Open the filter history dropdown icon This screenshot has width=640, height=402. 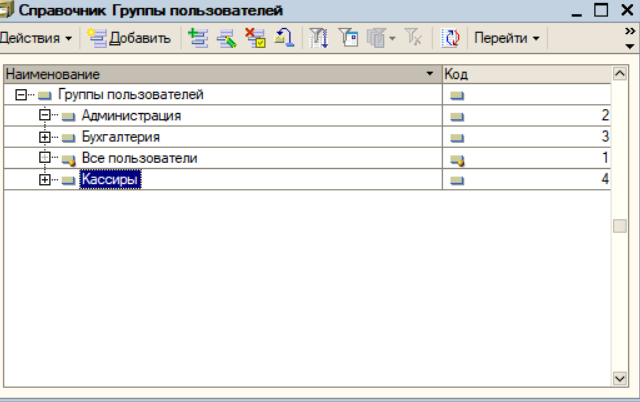pos(381,38)
